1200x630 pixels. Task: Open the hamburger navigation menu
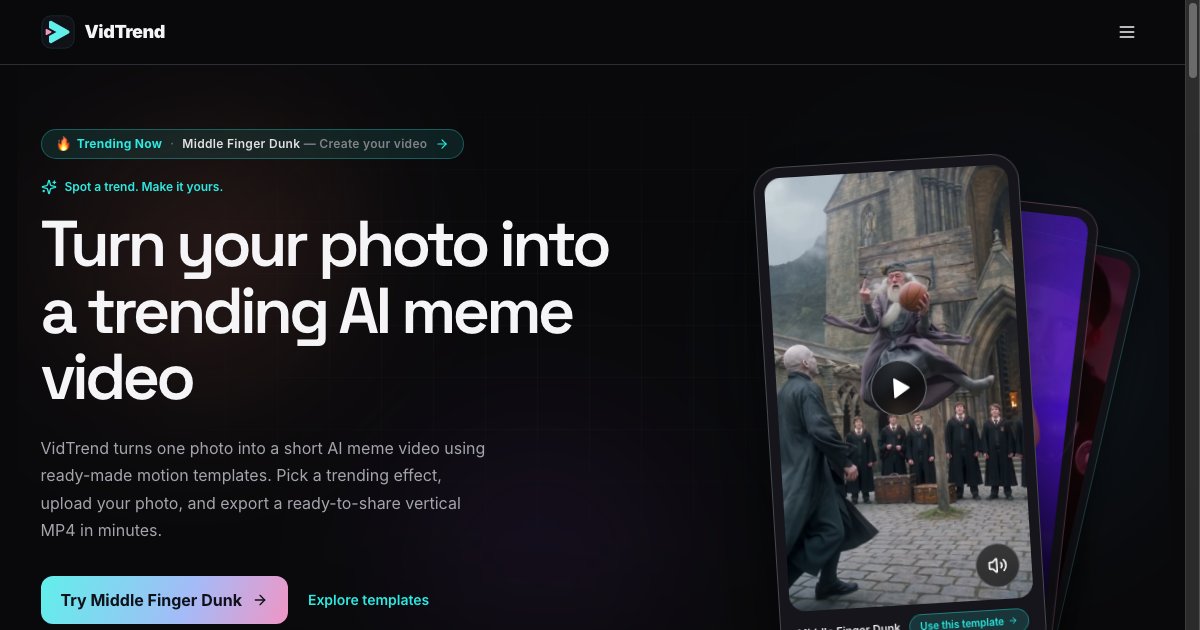(1127, 32)
